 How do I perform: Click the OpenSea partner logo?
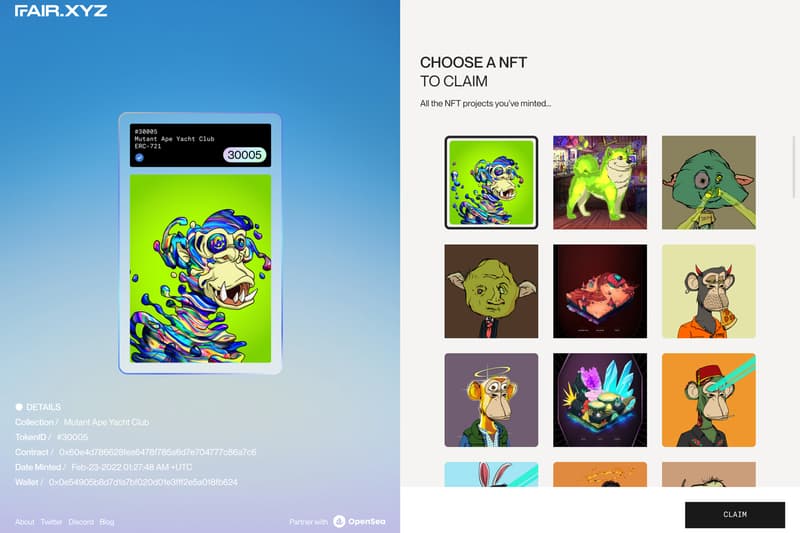(359, 521)
